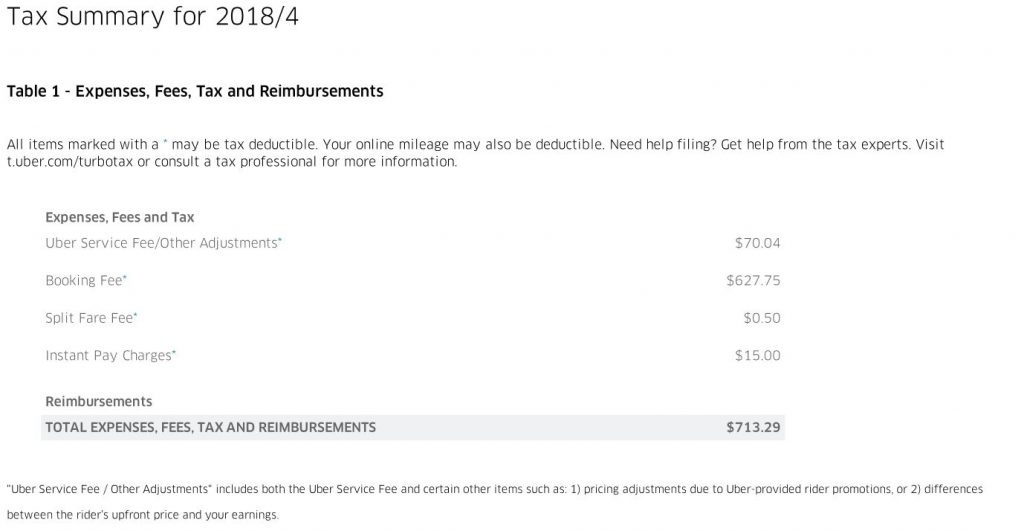The width and height of the screenshot is (1024, 531).
Task: Click the asterisk next to Booking Fee
Action: tap(125, 277)
